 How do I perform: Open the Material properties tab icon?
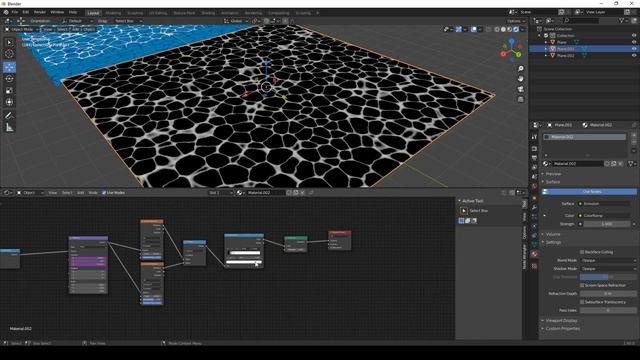[534, 254]
